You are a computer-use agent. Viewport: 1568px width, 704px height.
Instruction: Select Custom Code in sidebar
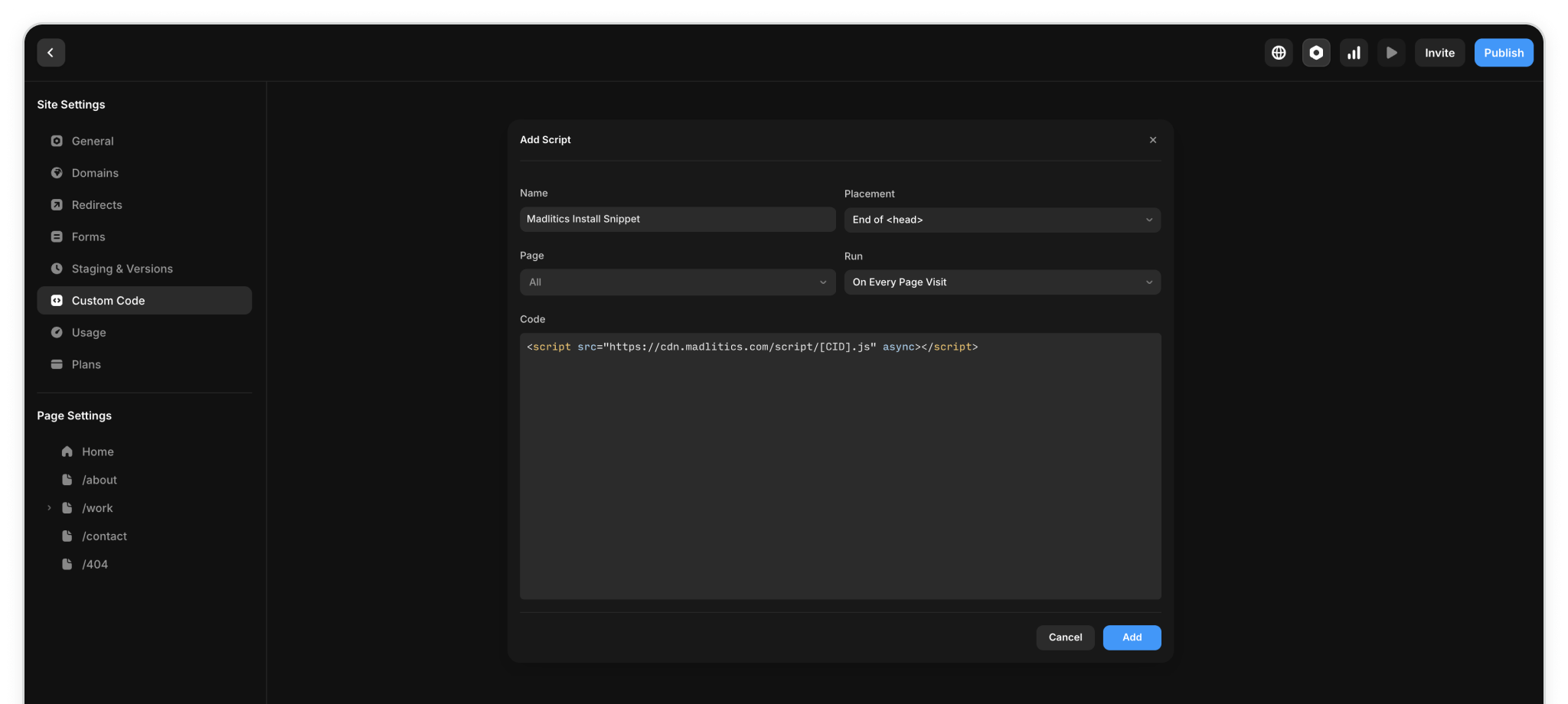(x=144, y=301)
